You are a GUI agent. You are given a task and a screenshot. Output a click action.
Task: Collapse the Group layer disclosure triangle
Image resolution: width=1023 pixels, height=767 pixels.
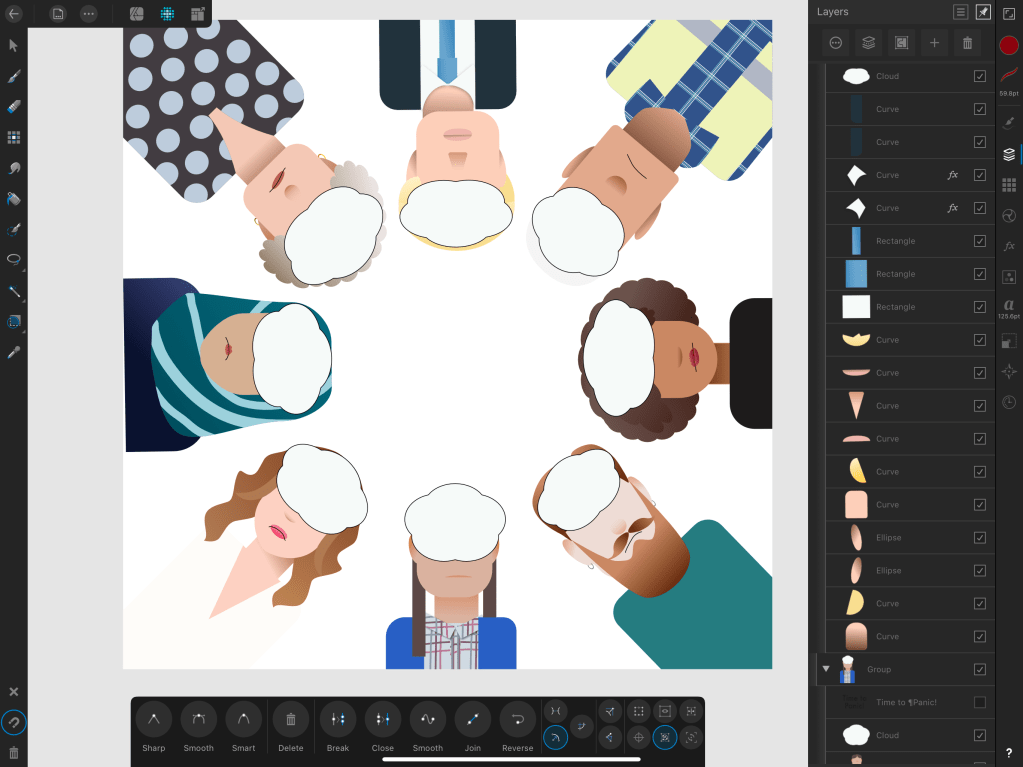click(826, 669)
